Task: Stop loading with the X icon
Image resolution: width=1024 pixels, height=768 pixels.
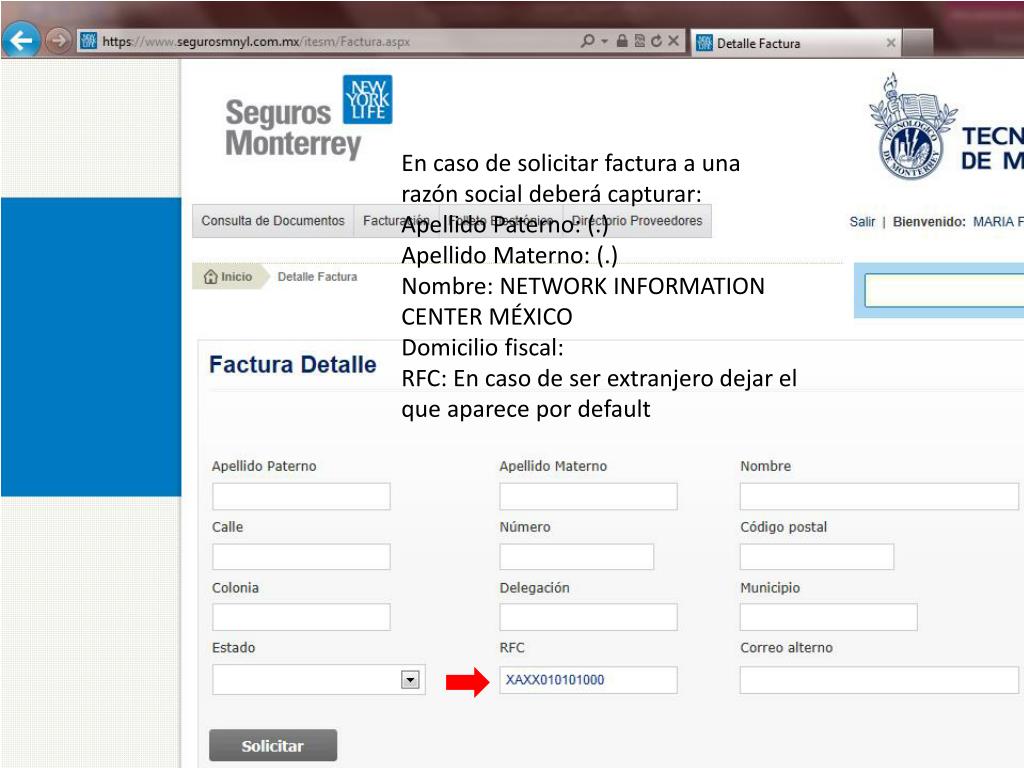Action: [x=673, y=40]
